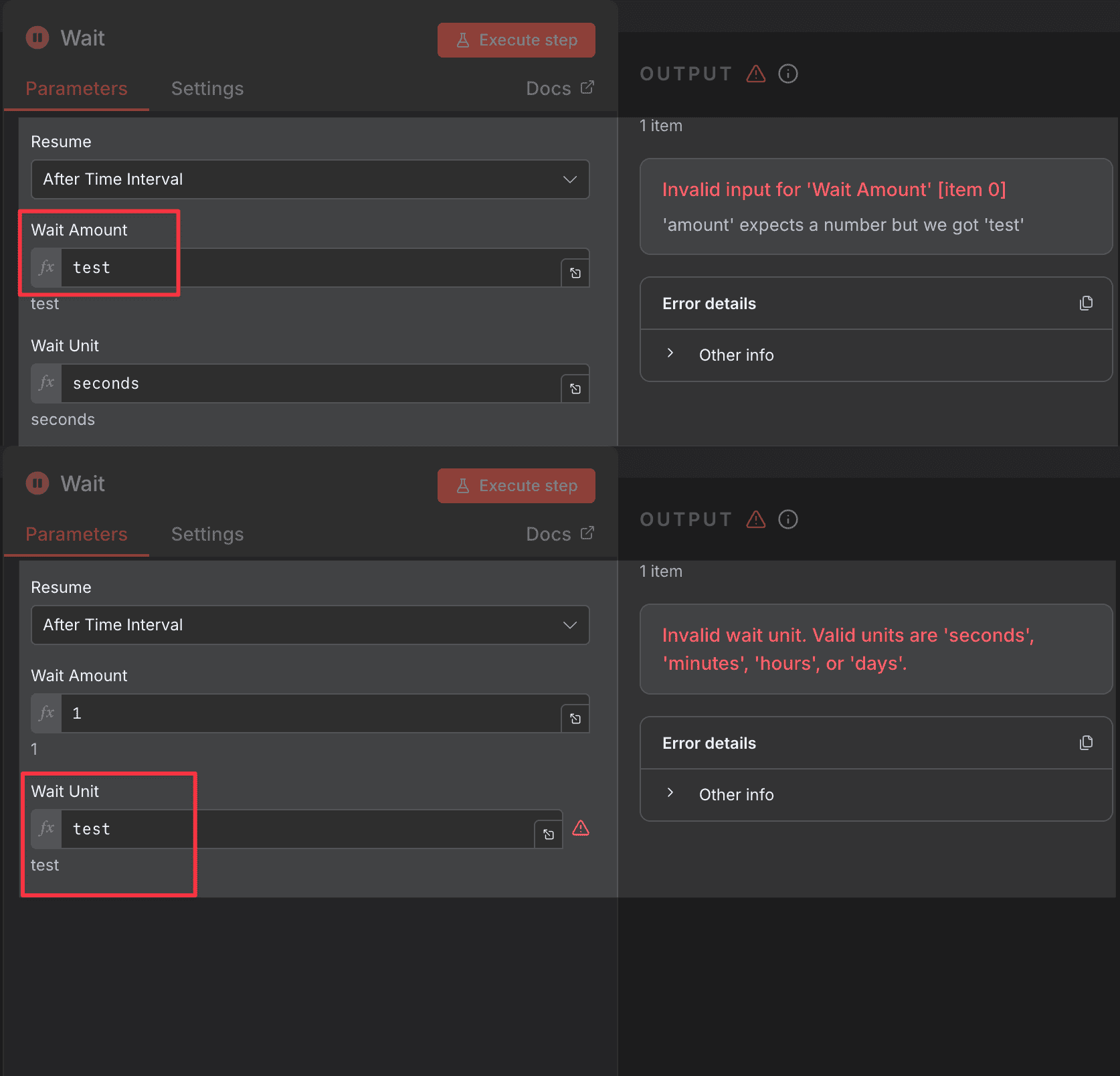Toggle fx expression on Wait Unit 'seconds' field
Screen dimensions: 1120x1076
[47, 383]
